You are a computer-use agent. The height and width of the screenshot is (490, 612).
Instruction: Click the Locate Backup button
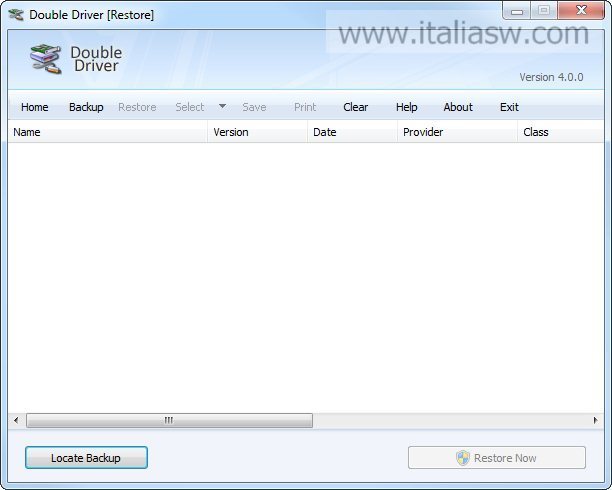click(x=86, y=458)
